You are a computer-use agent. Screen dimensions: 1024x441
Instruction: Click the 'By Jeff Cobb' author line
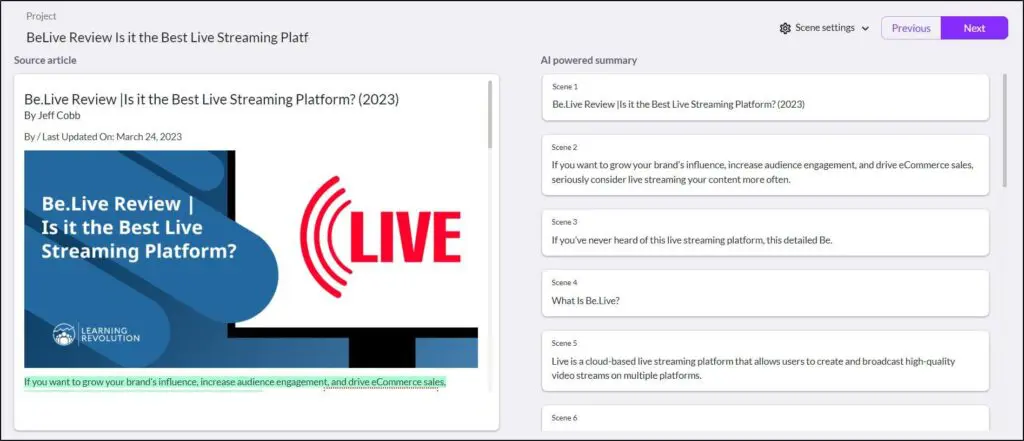pyautogui.click(x=52, y=116)
